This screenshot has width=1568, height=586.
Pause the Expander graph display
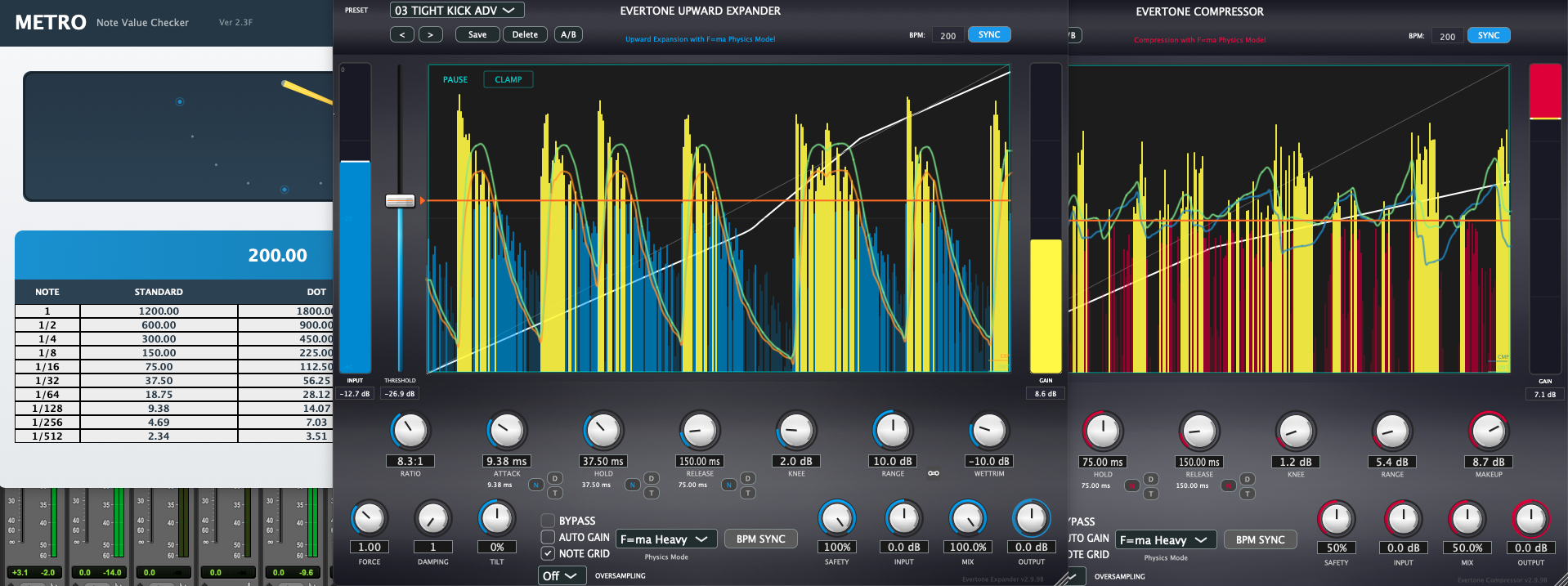click(455, 79)
